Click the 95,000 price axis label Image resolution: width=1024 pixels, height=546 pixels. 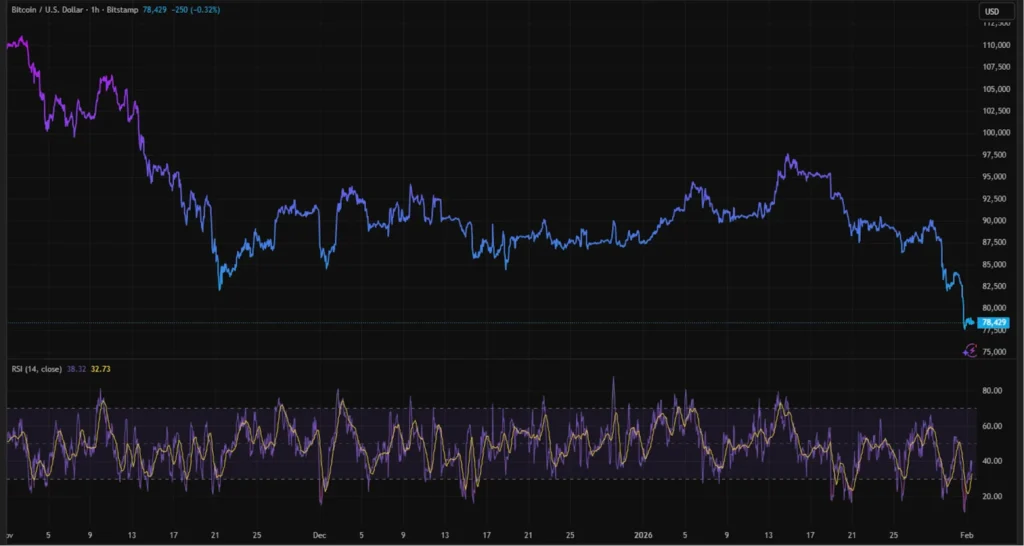tap(997, 177)
